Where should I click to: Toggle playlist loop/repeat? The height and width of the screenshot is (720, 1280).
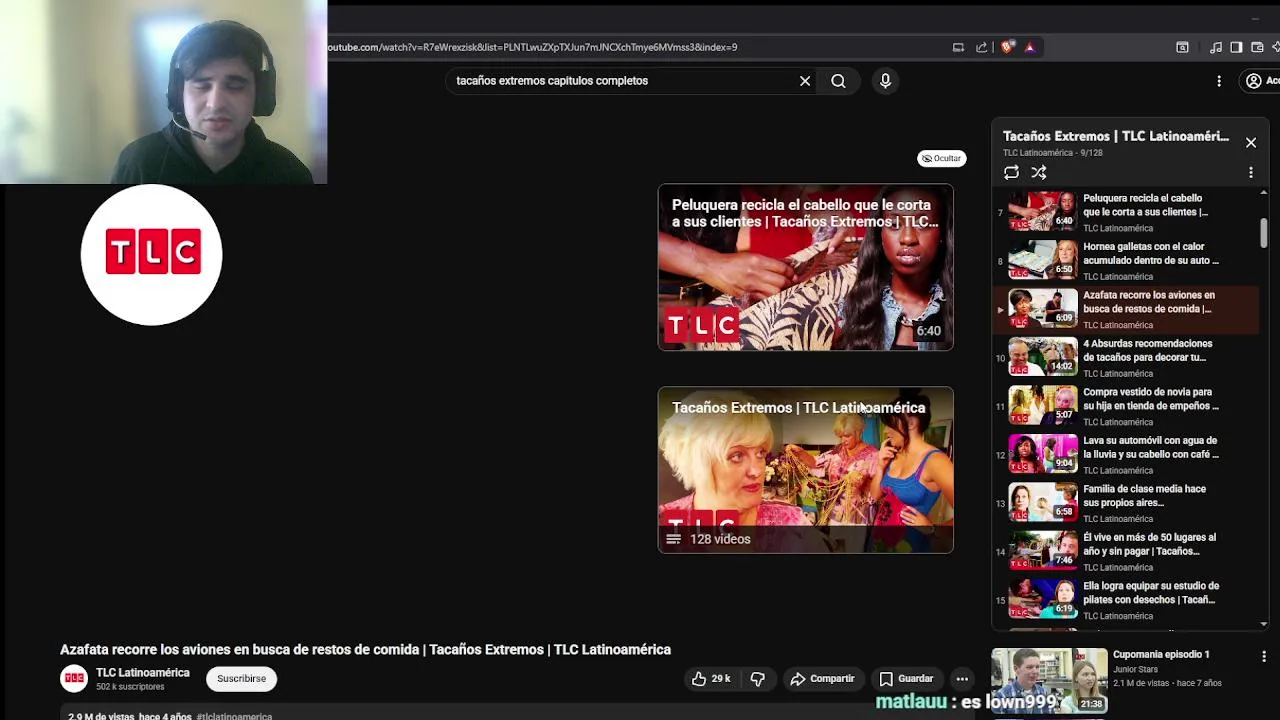1011,173
